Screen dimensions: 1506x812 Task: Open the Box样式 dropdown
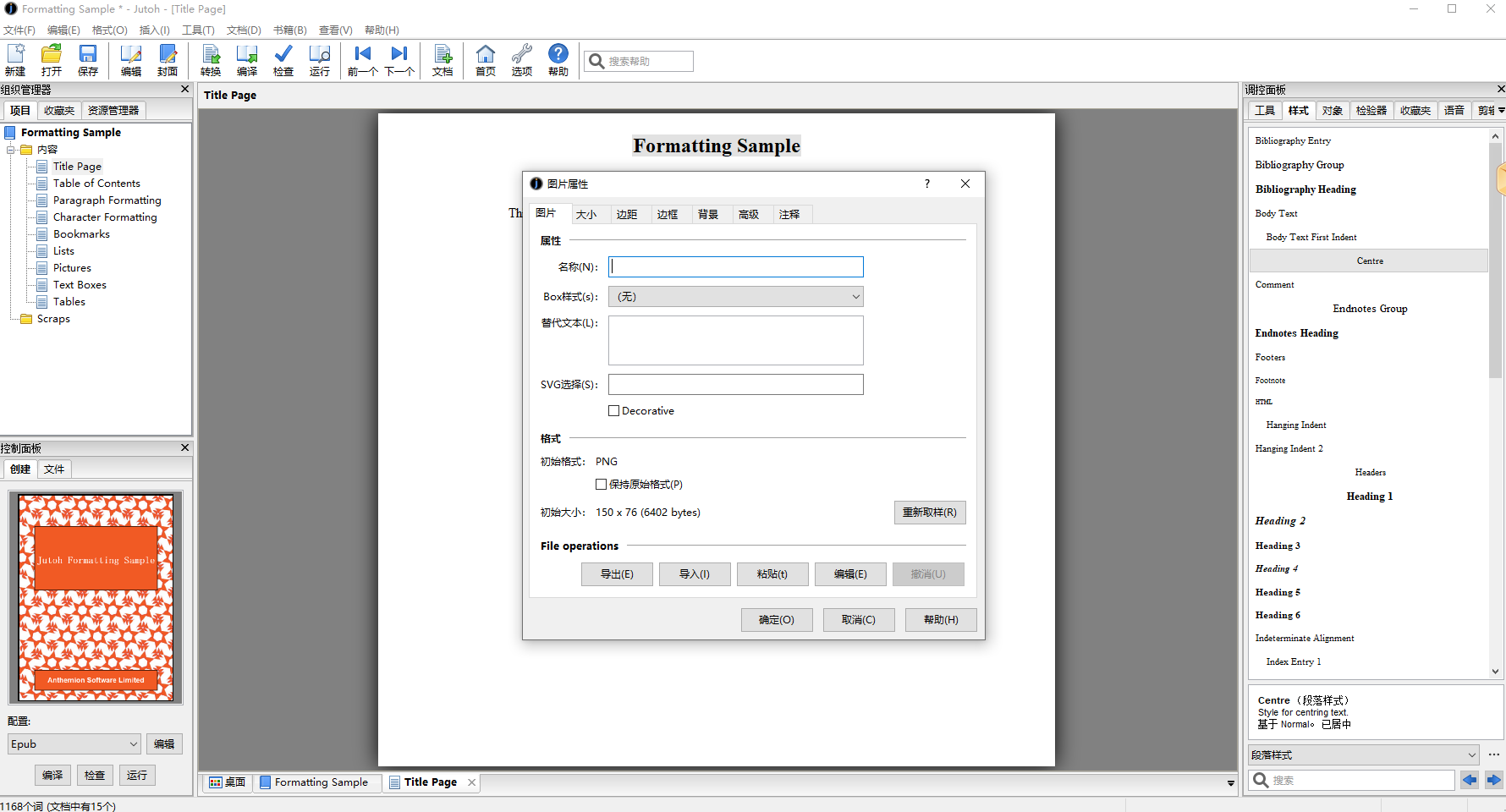735,297
